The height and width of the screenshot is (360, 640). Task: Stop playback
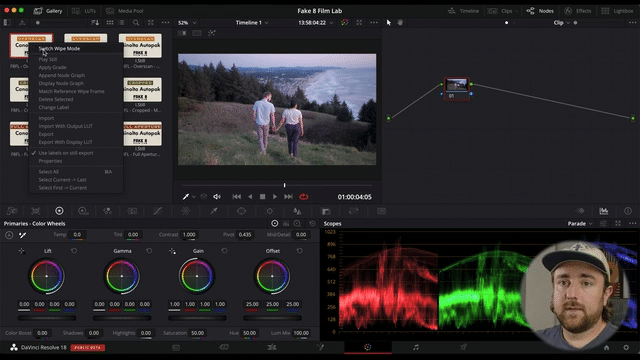point(262,197)
